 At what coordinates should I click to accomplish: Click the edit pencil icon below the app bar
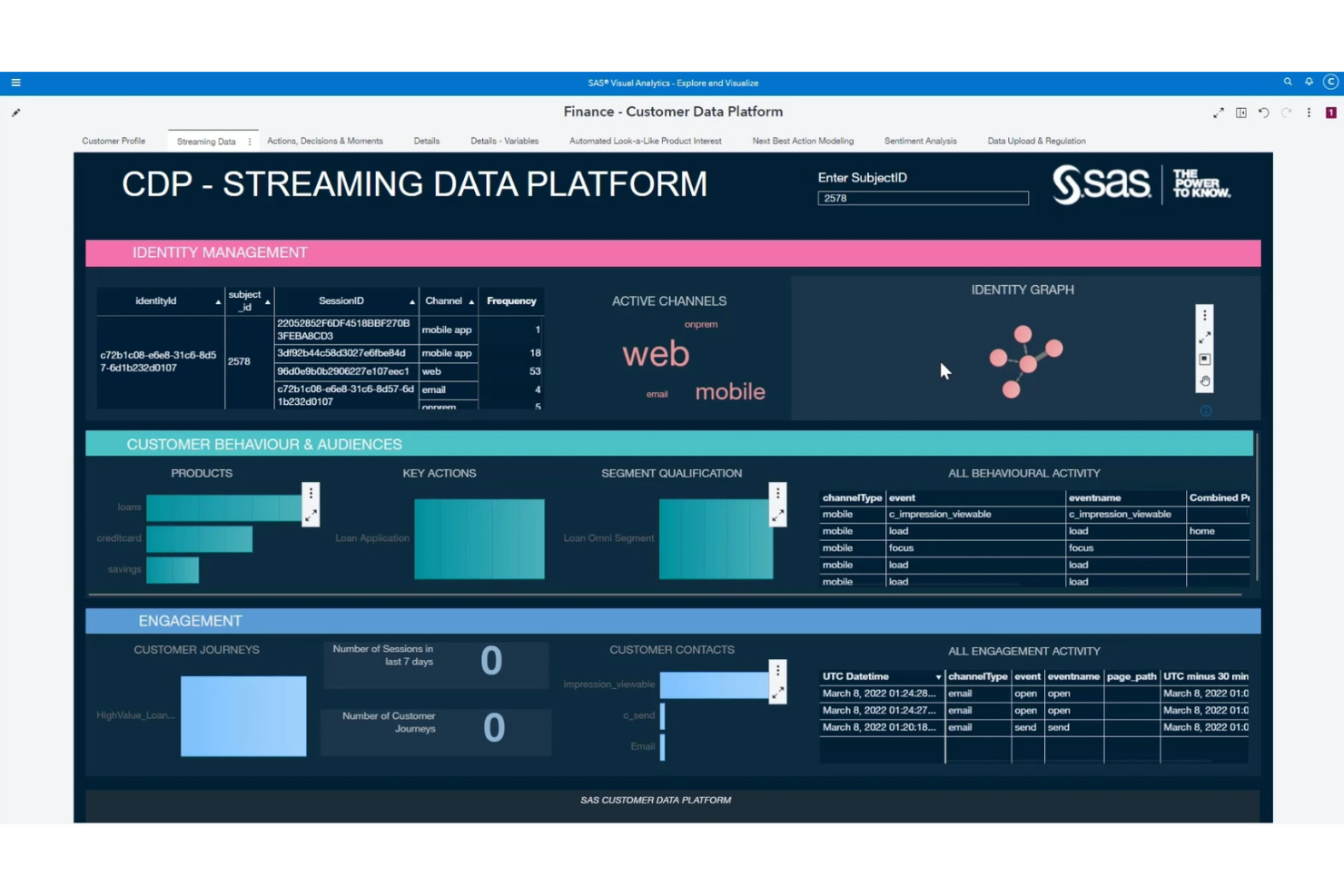(x=15, y=113)
